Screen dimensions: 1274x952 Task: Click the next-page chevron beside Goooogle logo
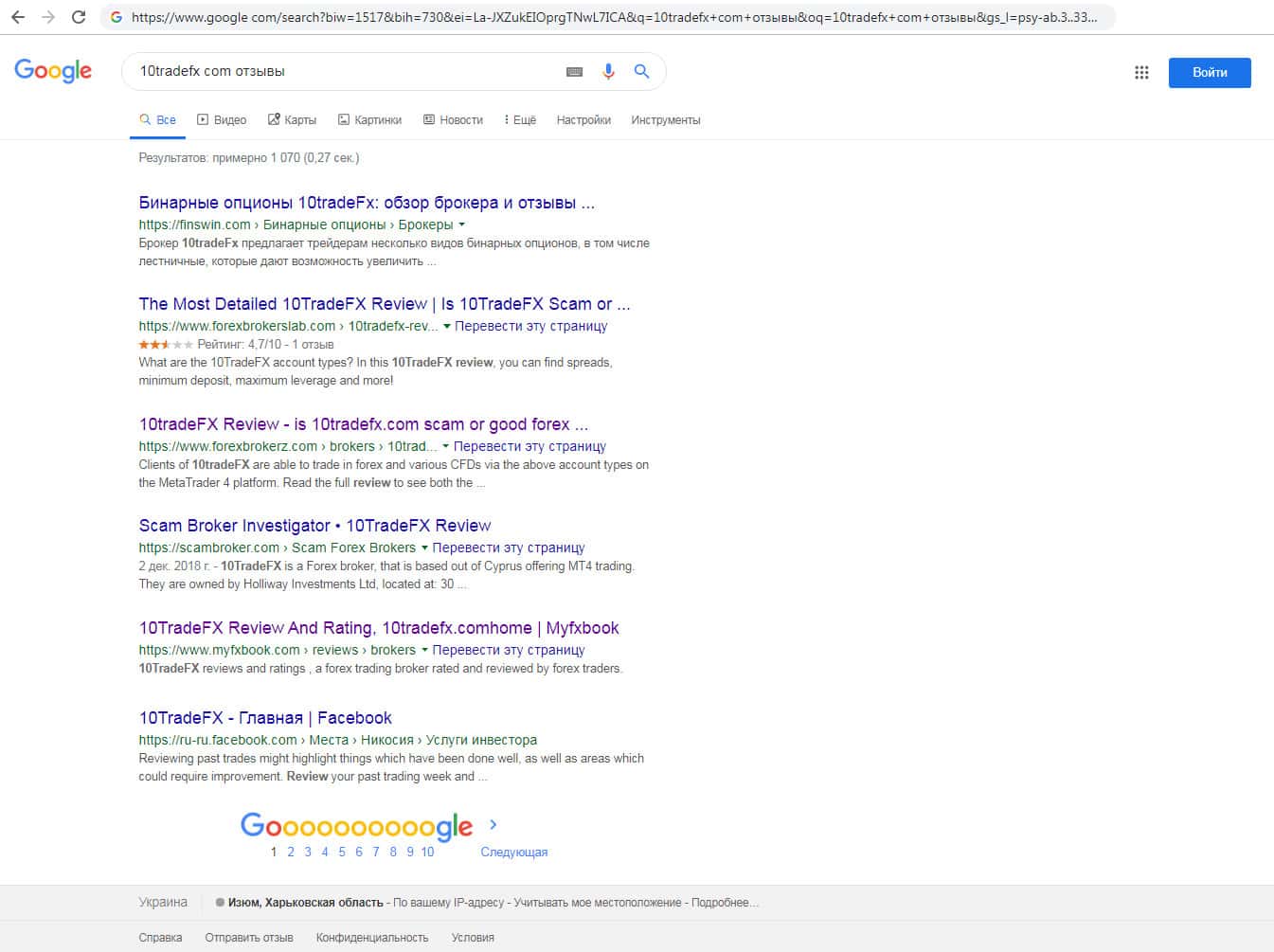click(493, 824)
